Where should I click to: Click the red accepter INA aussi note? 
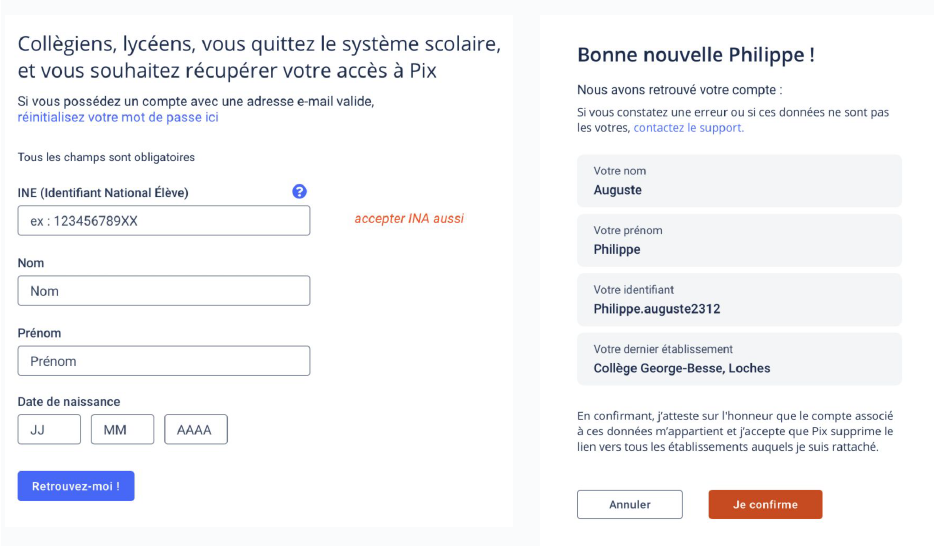click(x=409, y=219)
